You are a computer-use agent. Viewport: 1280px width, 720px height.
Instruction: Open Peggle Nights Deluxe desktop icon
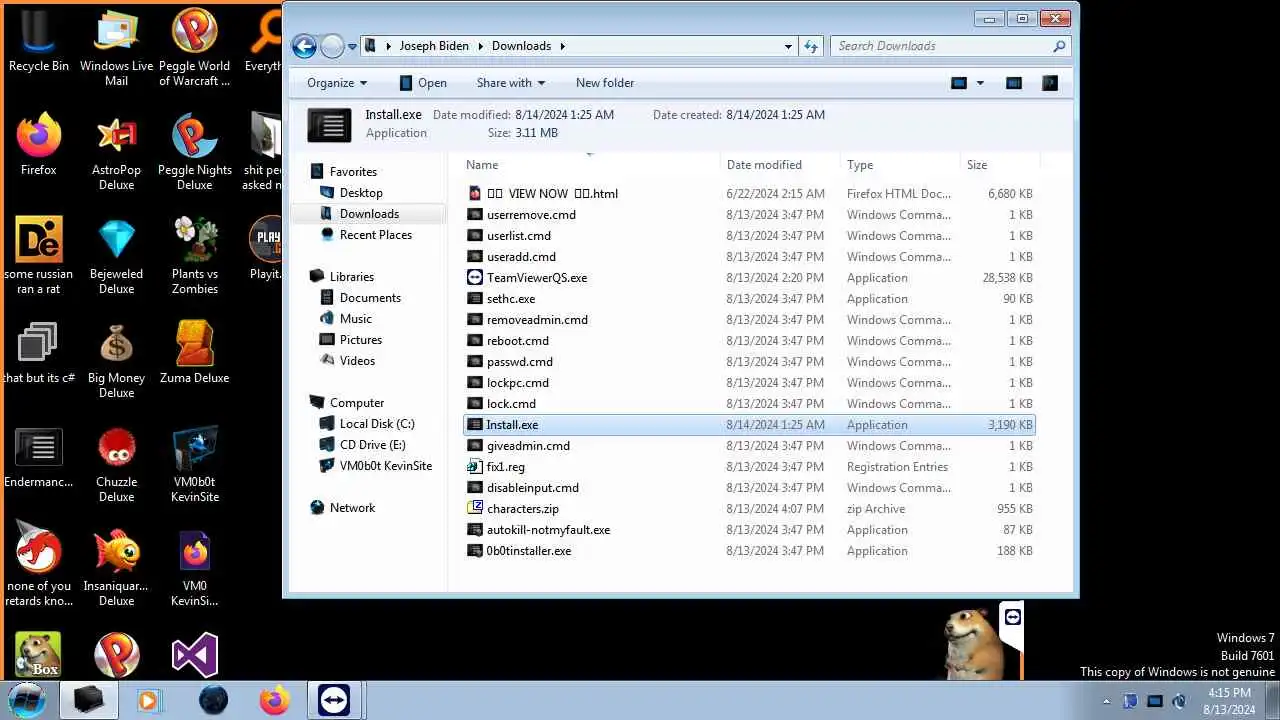pyautogui.click(x=194, y=152)
